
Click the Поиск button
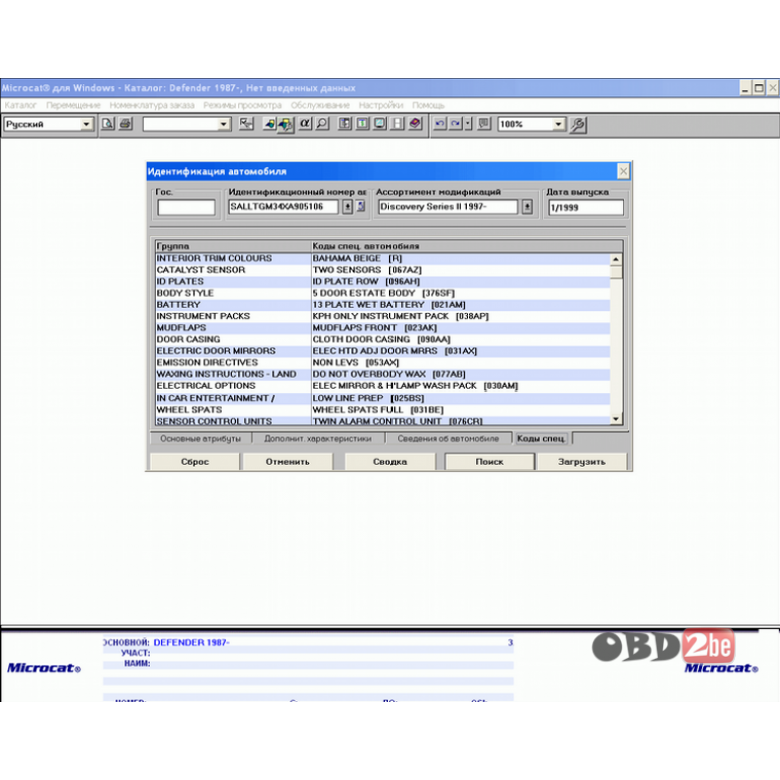pos(489,462)
